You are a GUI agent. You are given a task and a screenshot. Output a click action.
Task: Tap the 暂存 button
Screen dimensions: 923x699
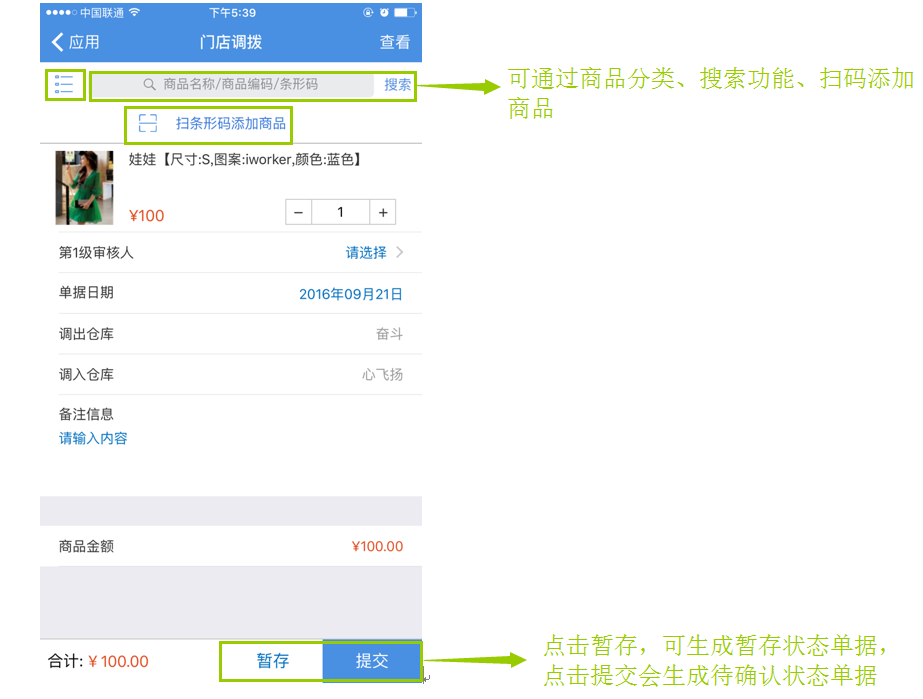[x=272, y=661]
